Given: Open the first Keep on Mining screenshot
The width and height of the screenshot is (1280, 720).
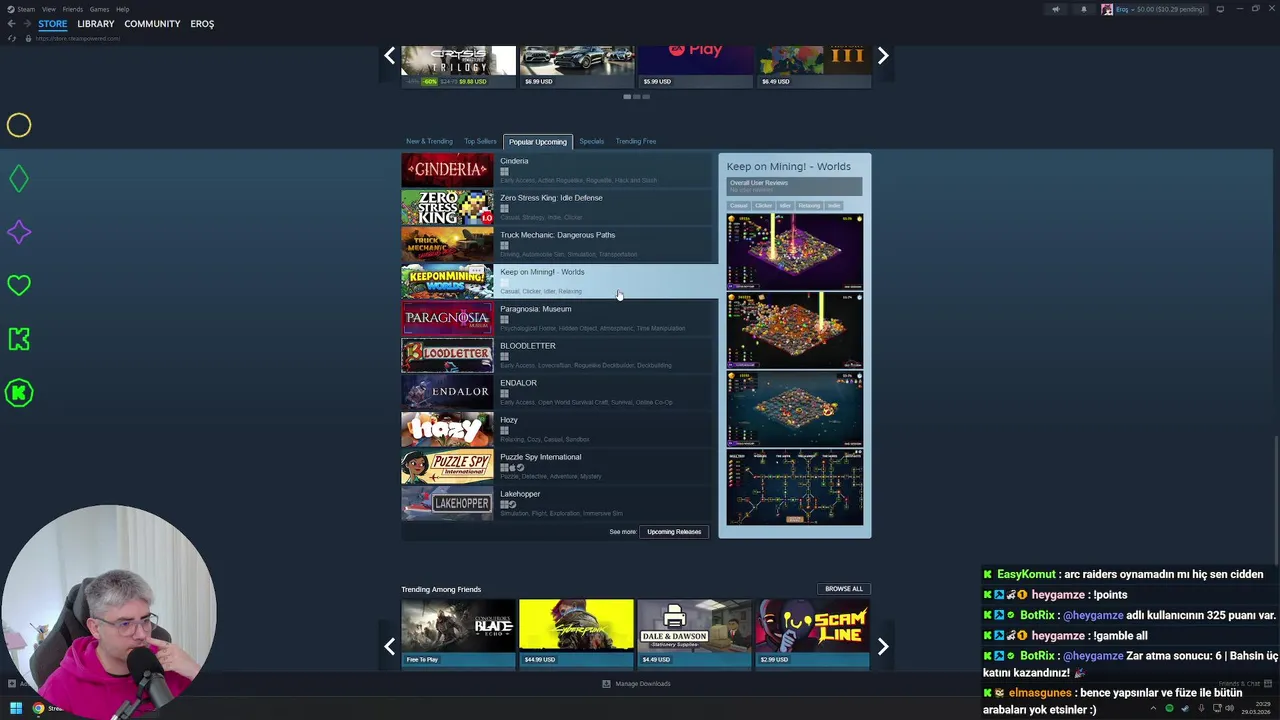Looking at the screenshot, I should point(795,251).
